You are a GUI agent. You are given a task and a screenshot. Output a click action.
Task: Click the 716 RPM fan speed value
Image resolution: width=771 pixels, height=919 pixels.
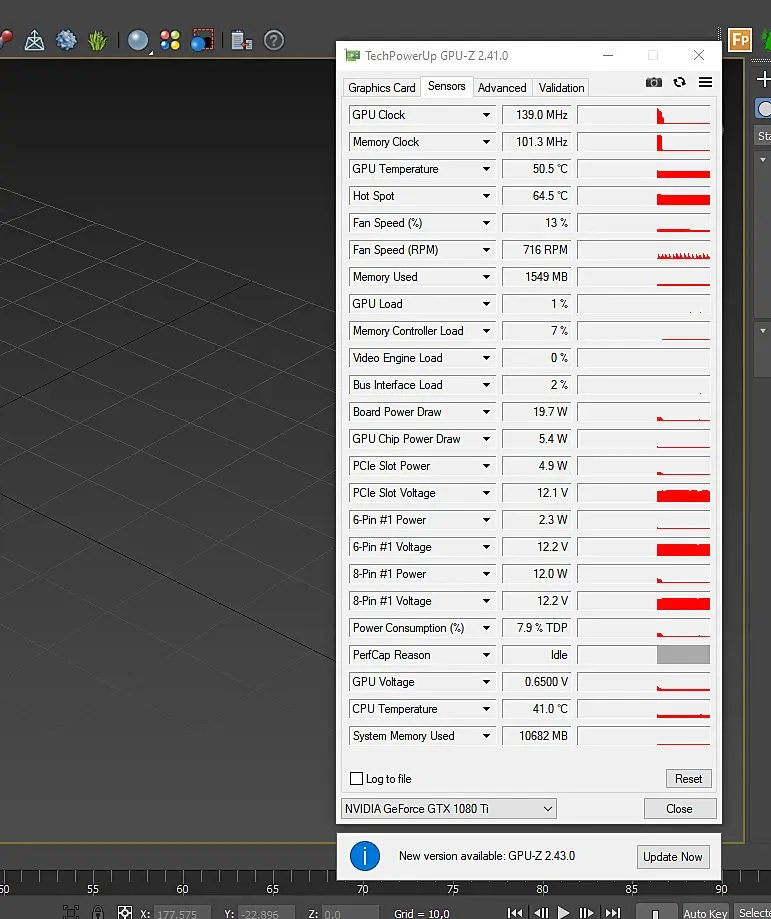tap(536, 250)
